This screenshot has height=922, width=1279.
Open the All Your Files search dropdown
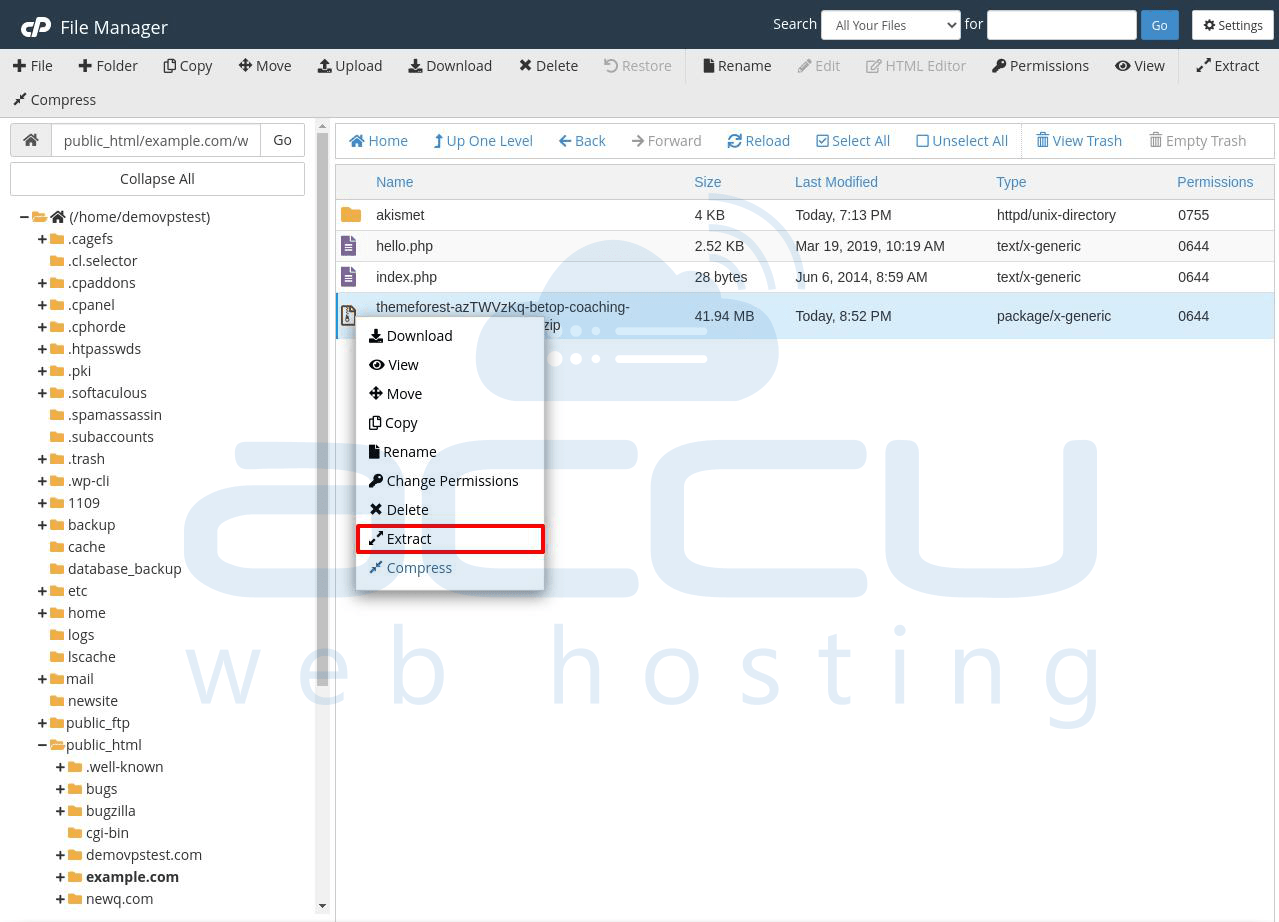point(891,25)
